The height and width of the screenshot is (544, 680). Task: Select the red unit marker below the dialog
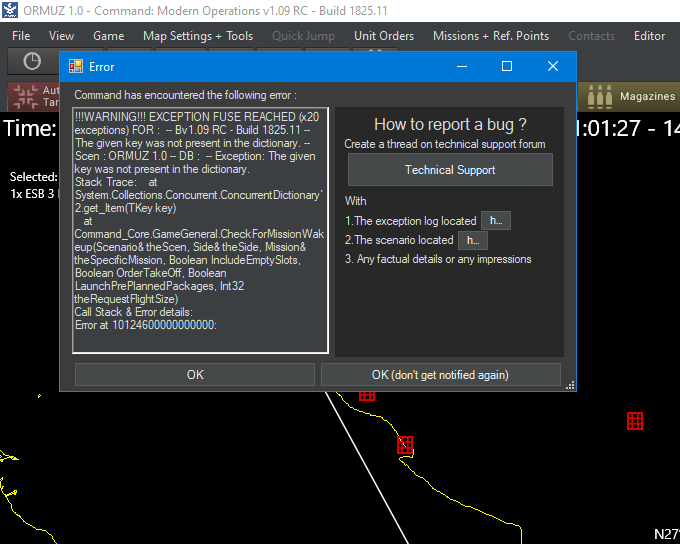[x=367, y=395]
